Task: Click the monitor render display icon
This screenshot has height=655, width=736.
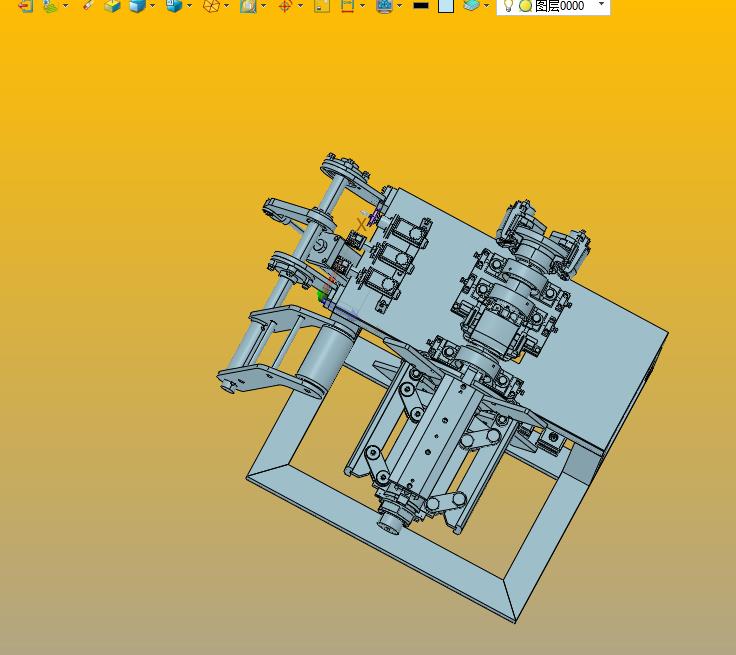Action: coord(384,6)
